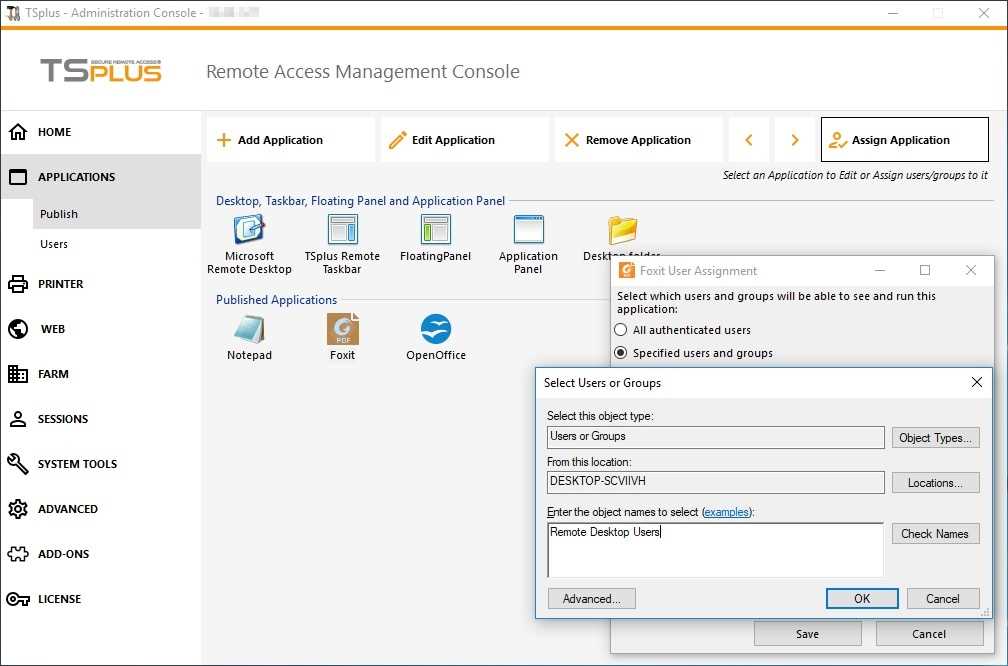Screen dimensions: 1008x666
Task: Choose Specified users and groups option
Action: tap(621, 353)
